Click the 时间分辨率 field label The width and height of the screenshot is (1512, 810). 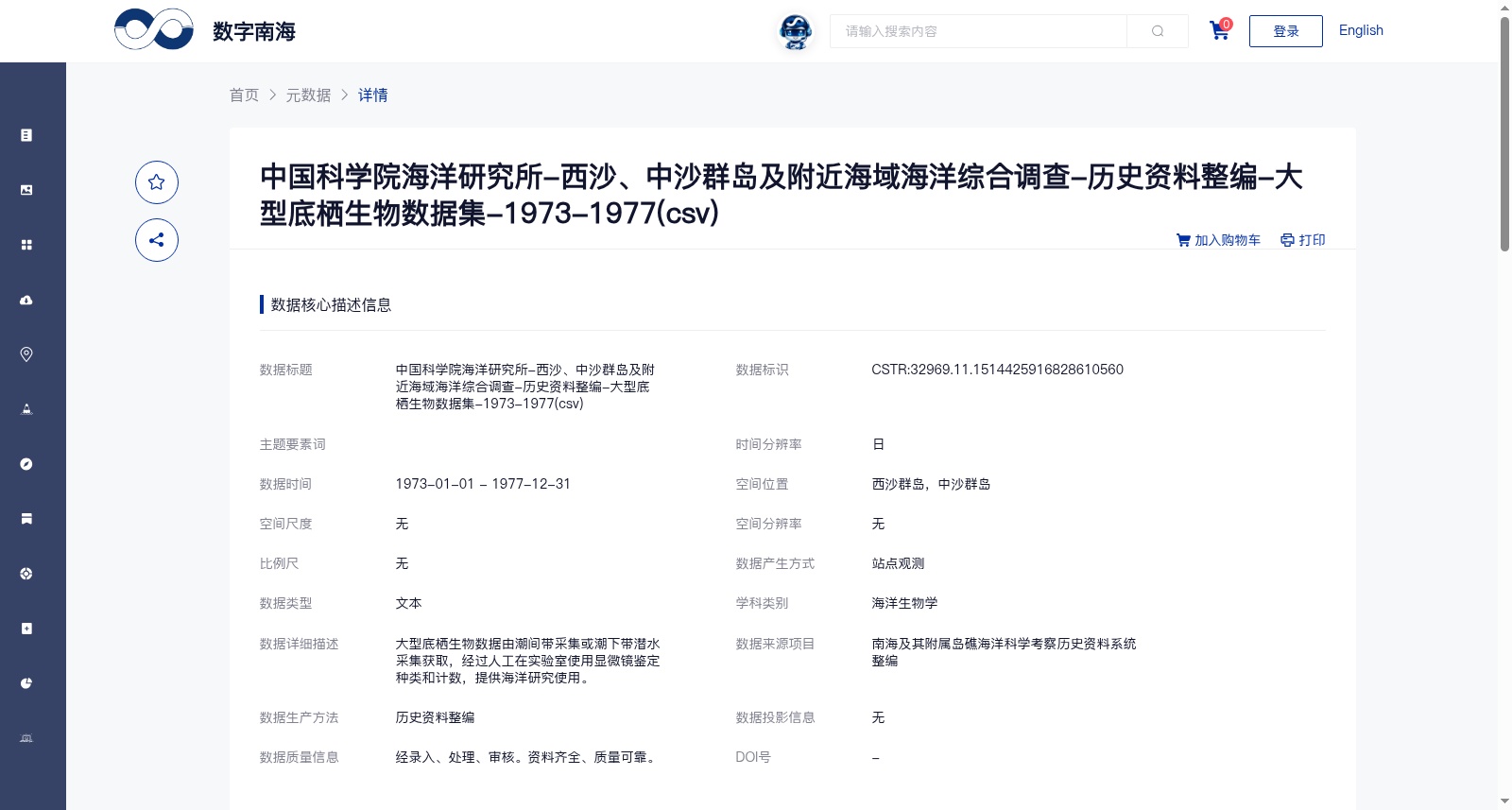coord(768,444)
